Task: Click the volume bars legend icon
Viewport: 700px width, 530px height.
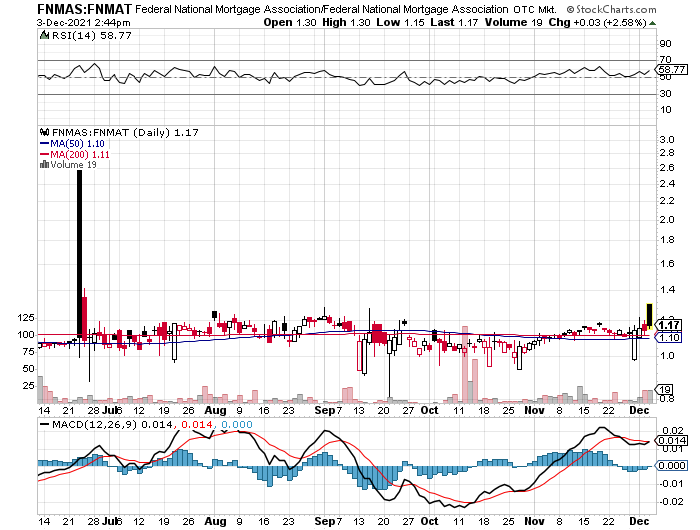Action: [44, 165]
